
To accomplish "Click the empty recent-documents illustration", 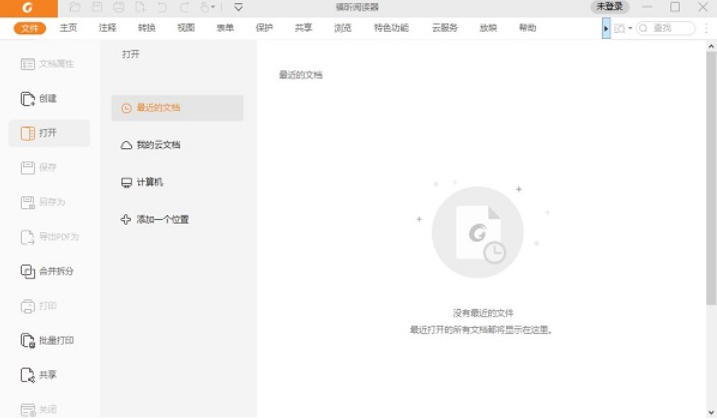I will [478, 232].
